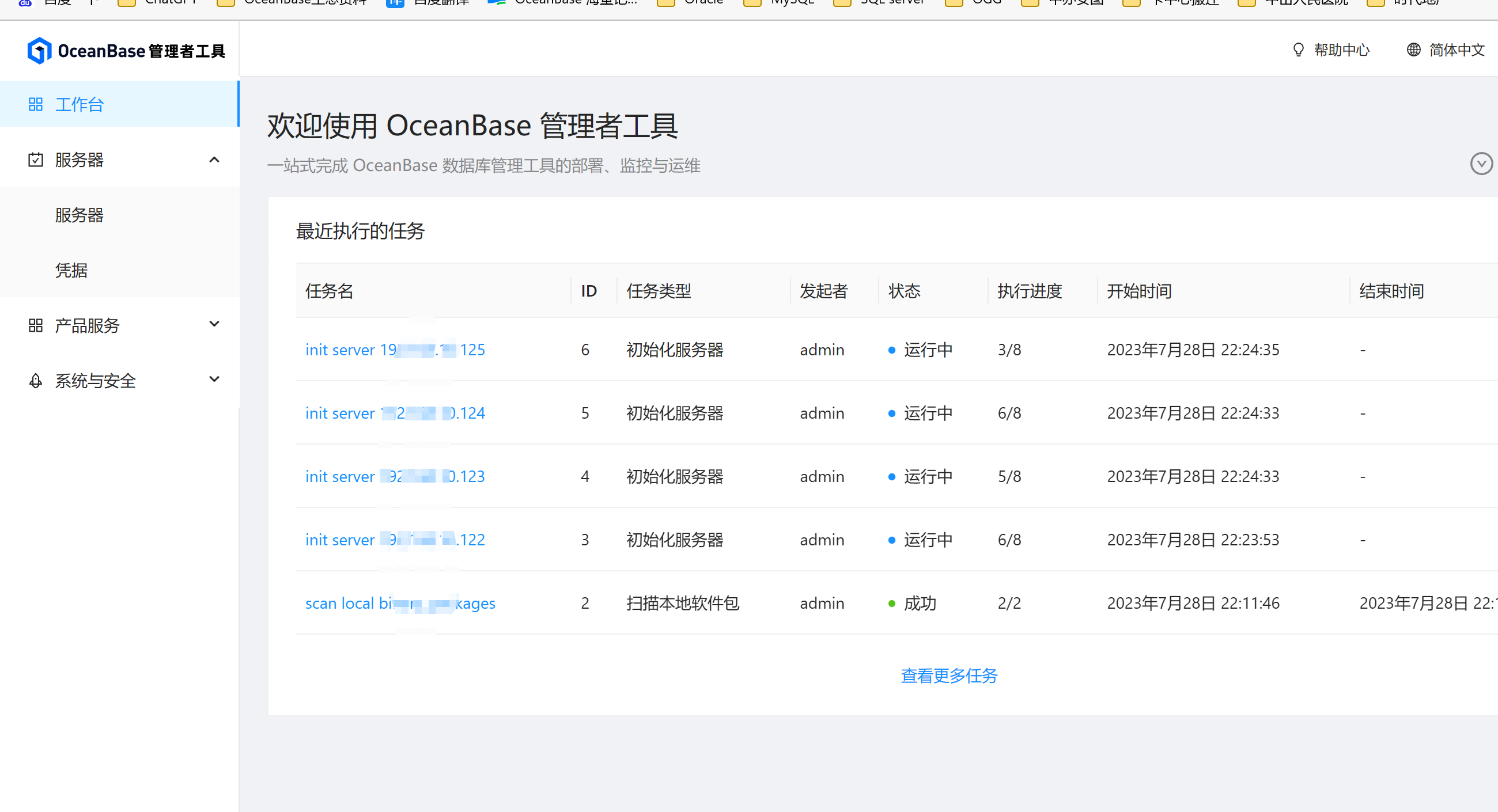The image size is (1498, 812).
Task: Open task init server ending .124
Action: [x=395, y=413]
